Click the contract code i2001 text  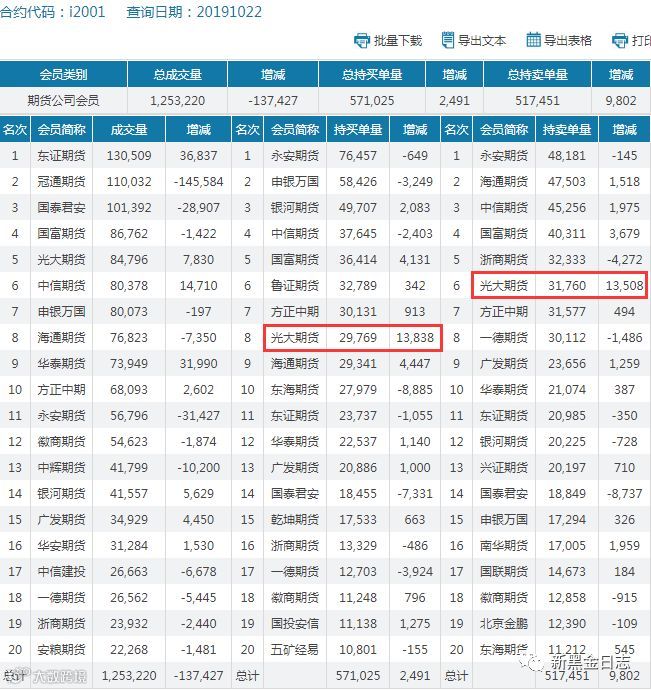point(87,12)
